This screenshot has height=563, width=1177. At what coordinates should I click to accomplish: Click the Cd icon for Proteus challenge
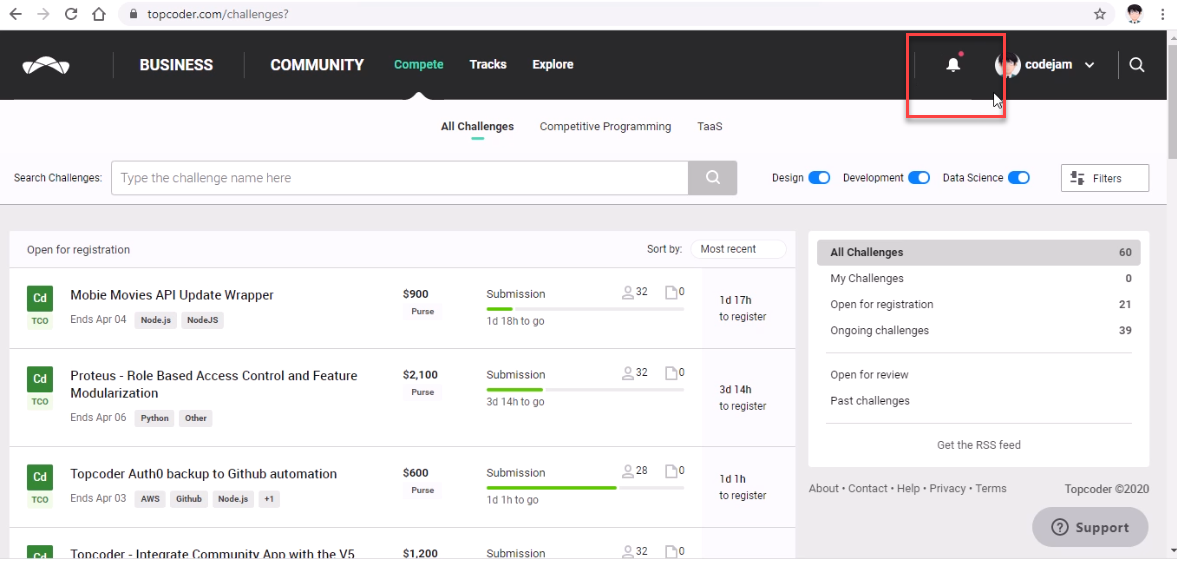[x=41, y=379]
